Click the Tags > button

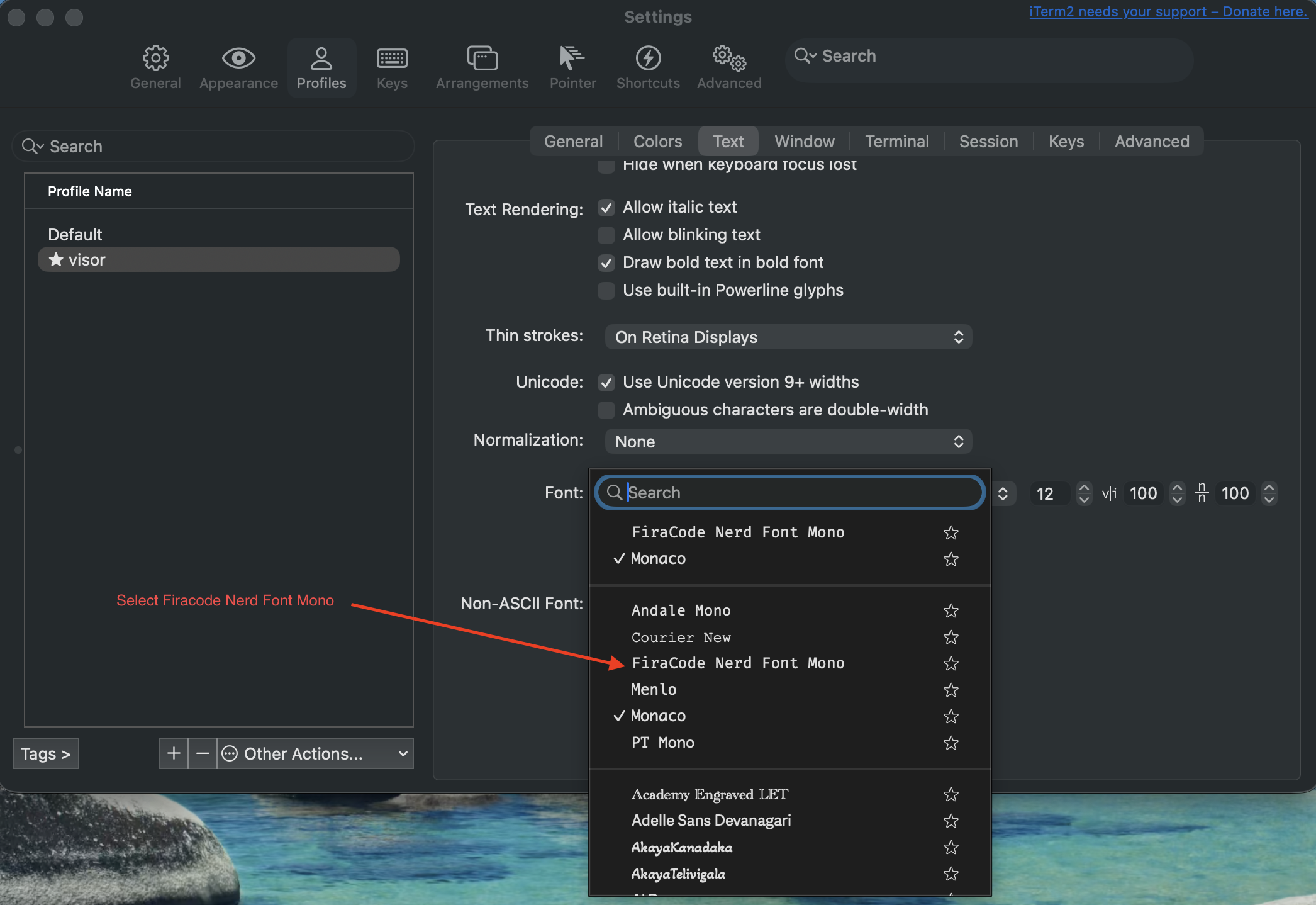[x=45, y=753]
